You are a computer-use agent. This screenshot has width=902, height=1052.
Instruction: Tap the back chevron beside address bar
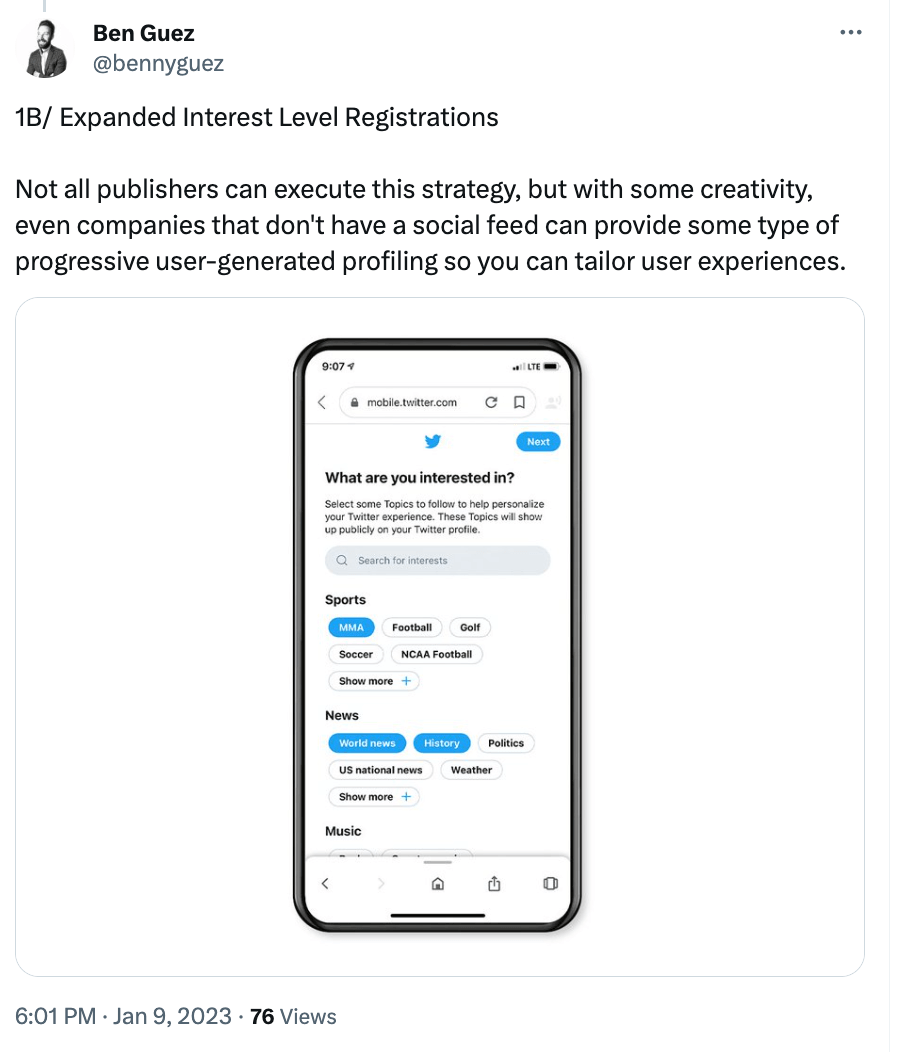click(x=322, y=402)
